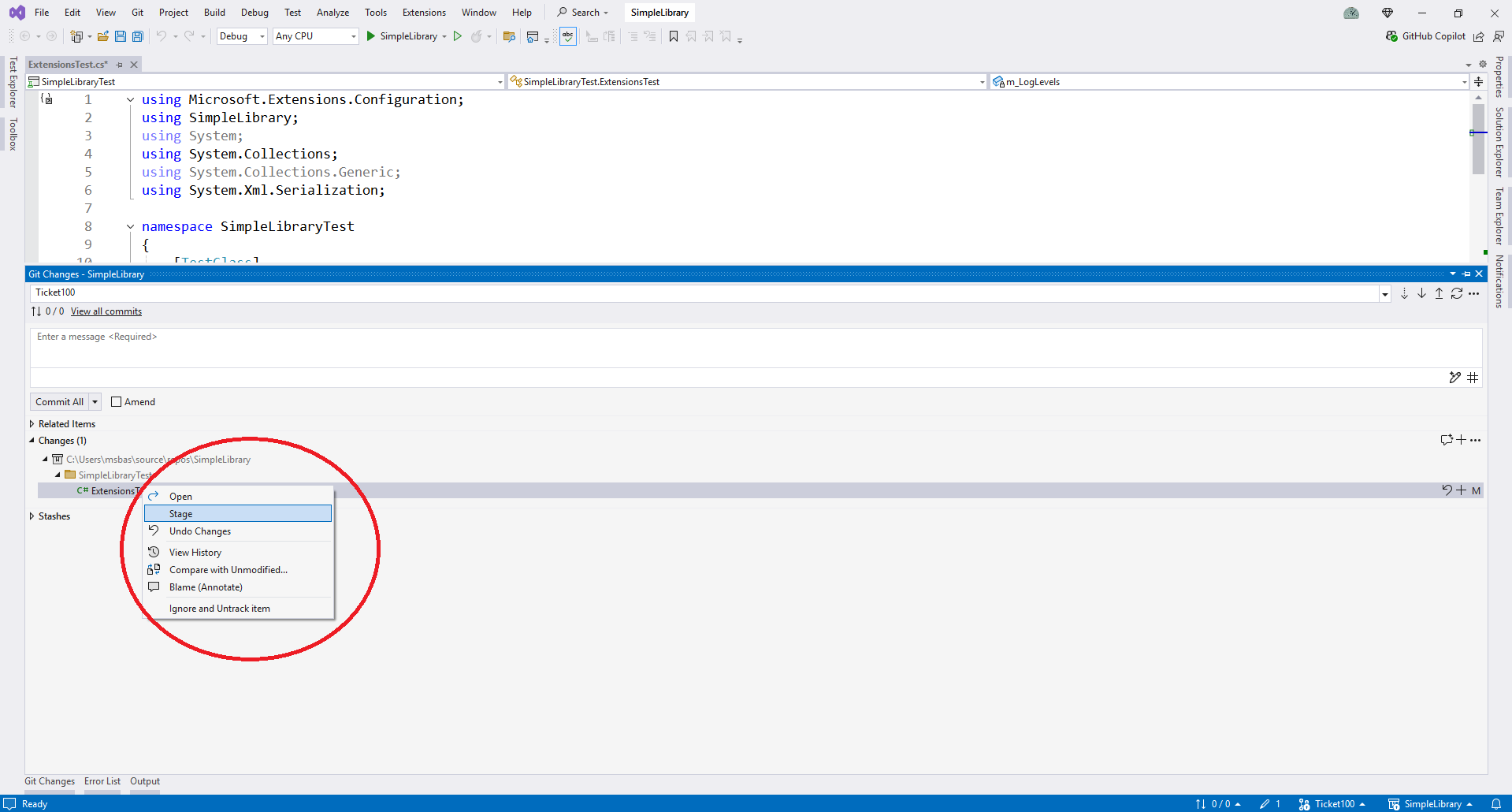1512x812 pixels.
Task: Click the Find in Files folder icon
Action: tap(509, 36)
